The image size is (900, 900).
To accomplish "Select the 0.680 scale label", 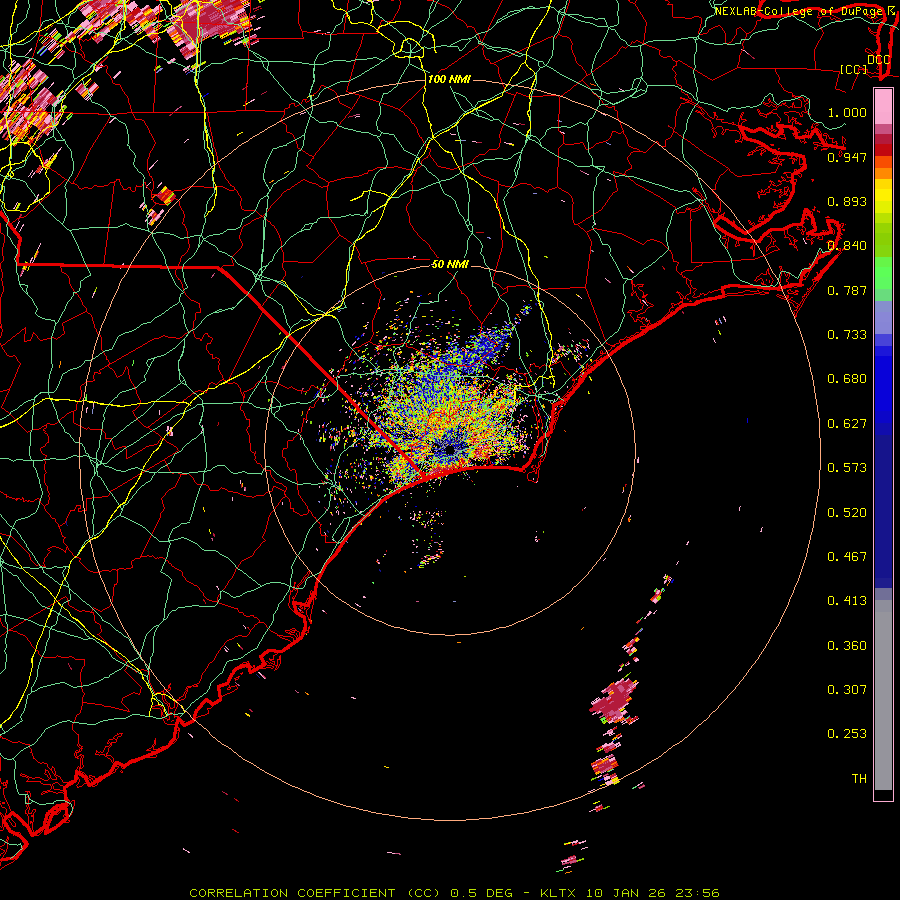I will point(847,379).
